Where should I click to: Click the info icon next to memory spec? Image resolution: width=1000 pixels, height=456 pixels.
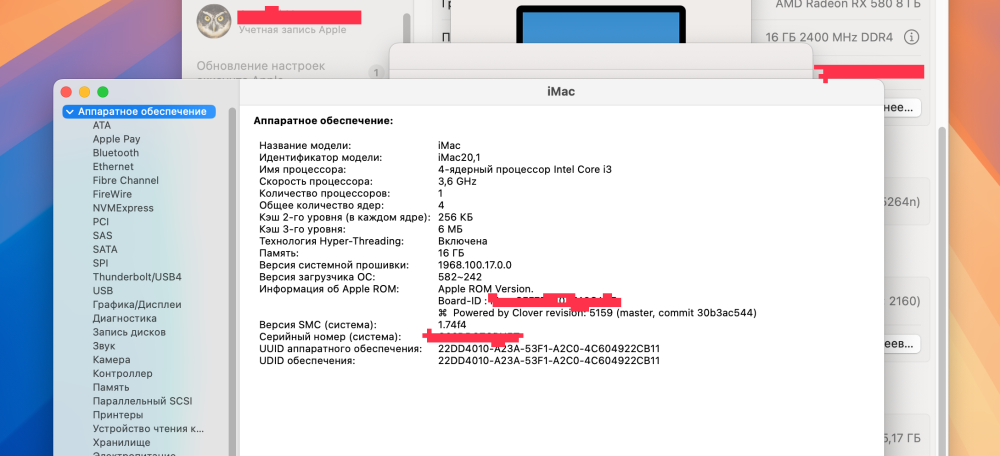[911, 37]
